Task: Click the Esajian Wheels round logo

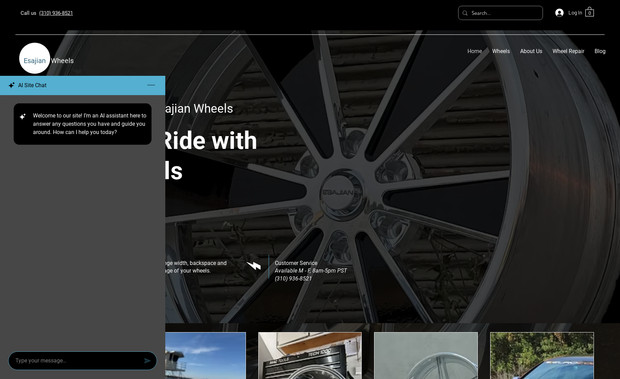Action: pos(35,58)
